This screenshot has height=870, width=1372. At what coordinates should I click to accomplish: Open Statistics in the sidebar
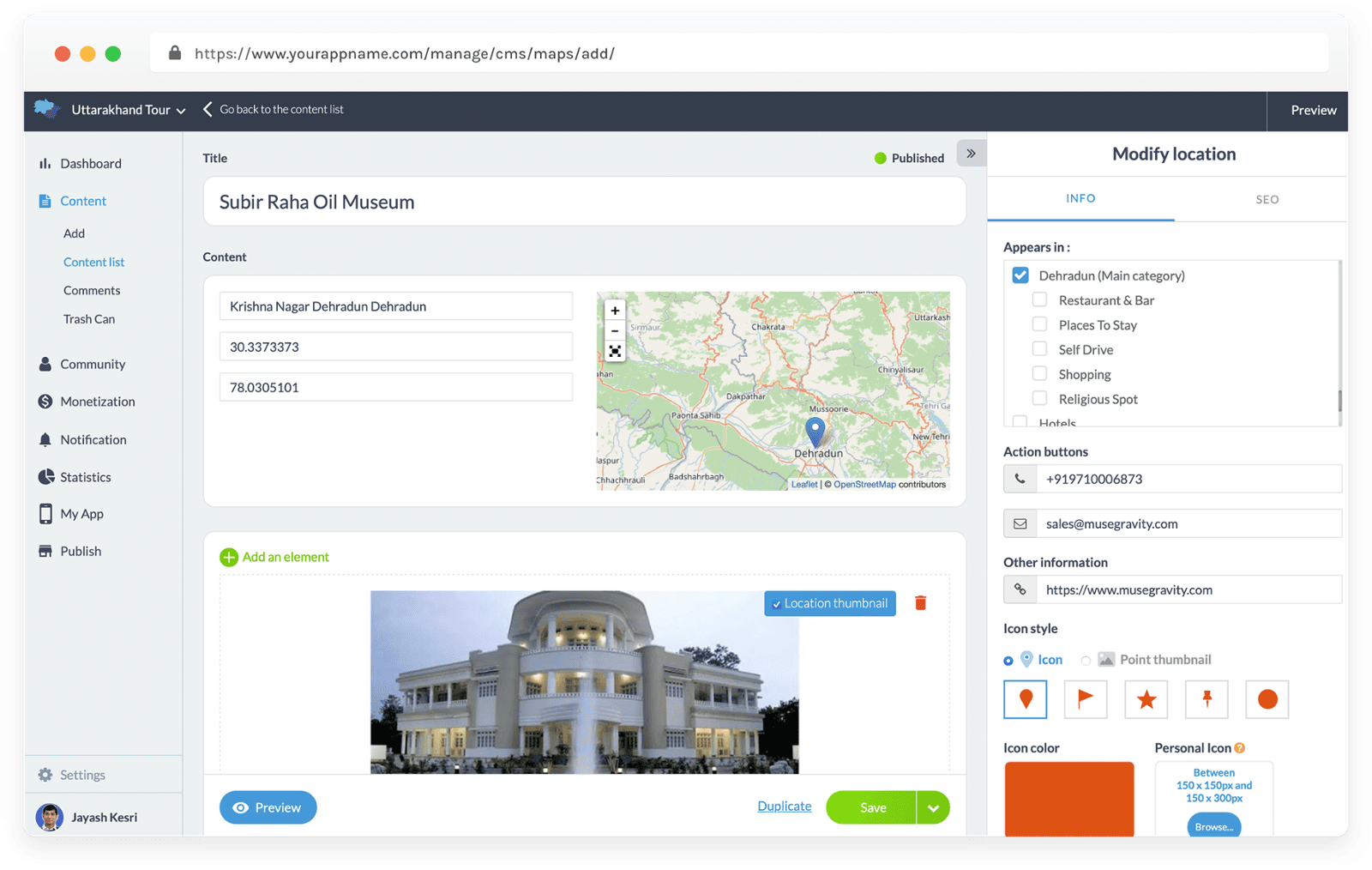point(85,477)
